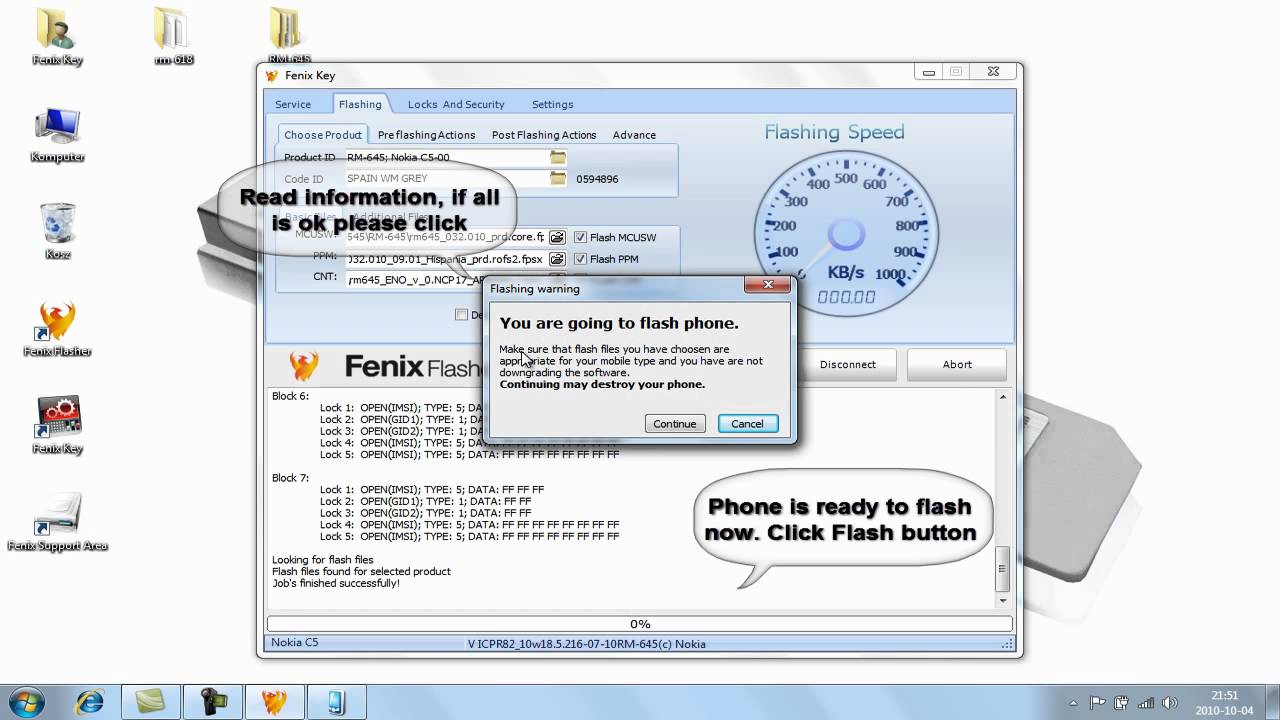Click the Product ID field
Screen dimensions: 1280x720
[445, 157]
